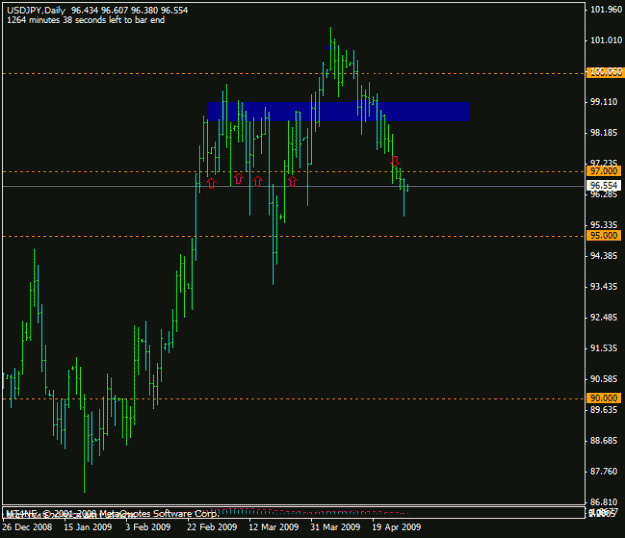The image size is (625, 538).
Task: Click the USDJPY,Daily chart title text
Action: click(x=36, y=10)
